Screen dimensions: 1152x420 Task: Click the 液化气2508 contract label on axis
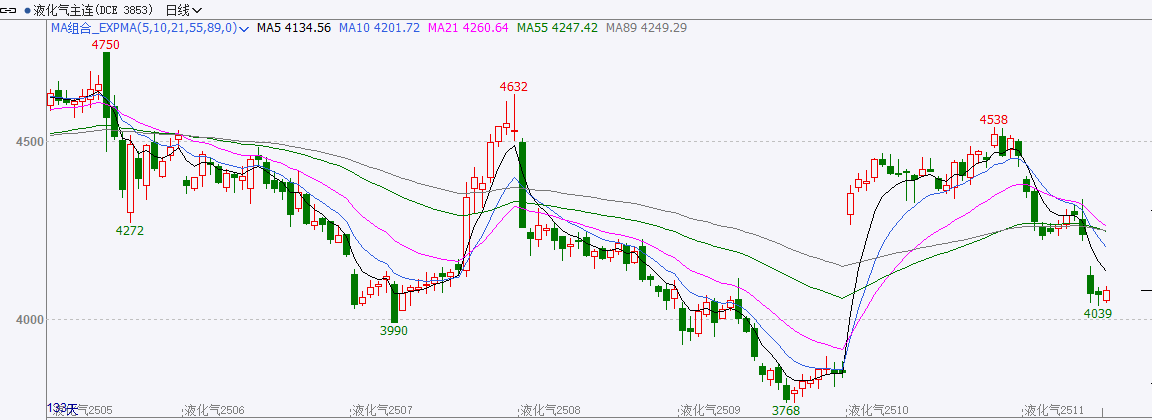point(549,410)
